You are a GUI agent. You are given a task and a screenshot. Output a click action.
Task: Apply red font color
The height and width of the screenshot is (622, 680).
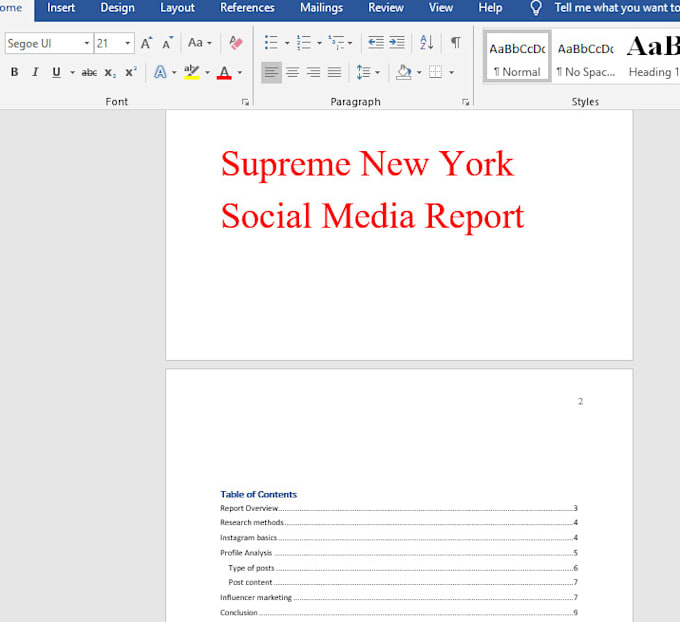(224, 72)
